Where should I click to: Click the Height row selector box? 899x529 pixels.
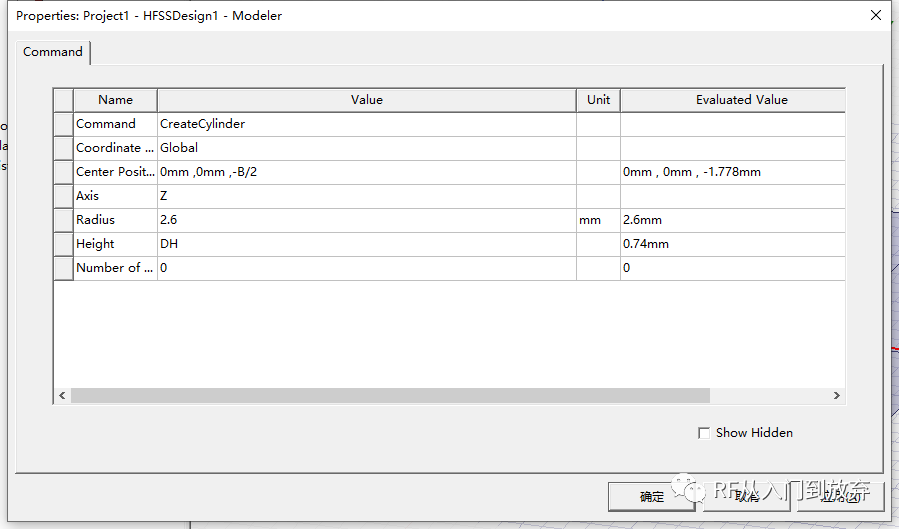(63, 244)
